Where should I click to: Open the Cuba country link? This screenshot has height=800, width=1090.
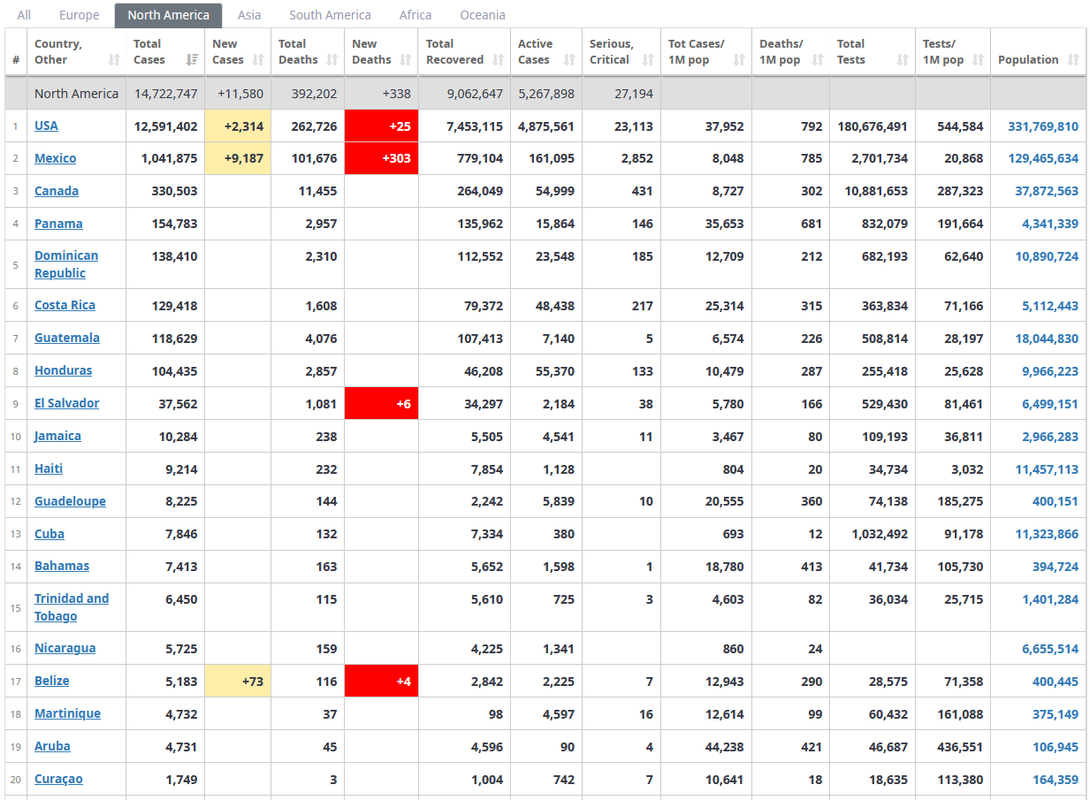pyautogui.click(x=49, y=534)
